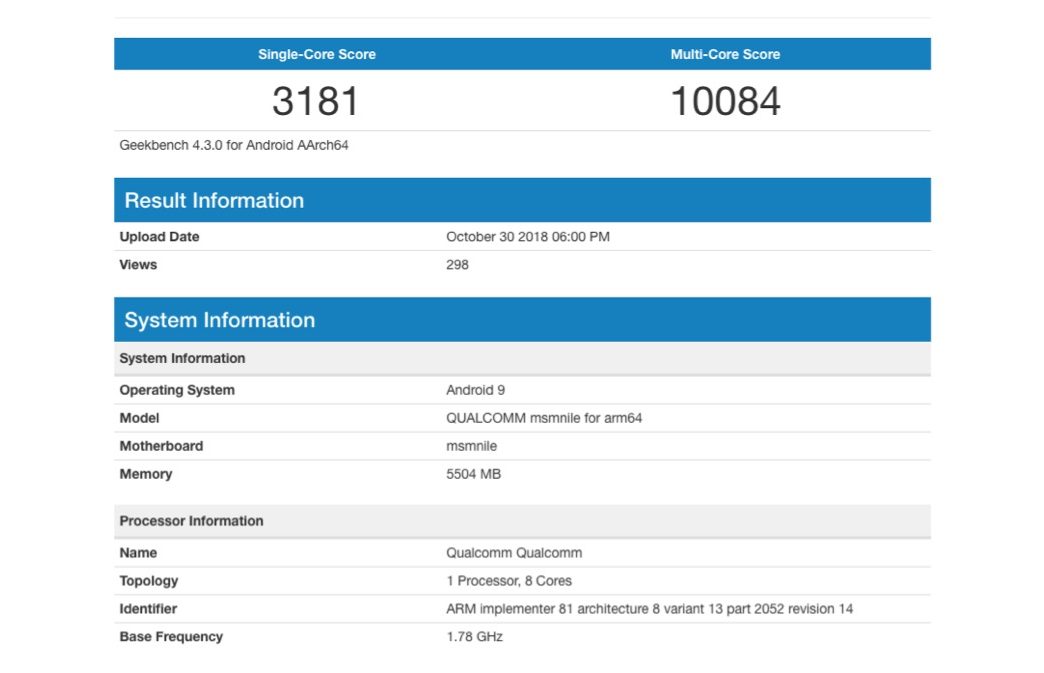Click the blue System Information section header
1044x673 pixels.
[219, 320]
